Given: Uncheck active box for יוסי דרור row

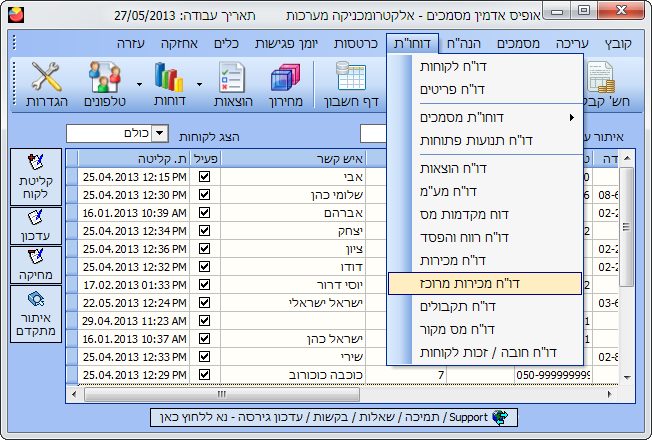Looking at the screenshot, I should click(x=204, y=284).
